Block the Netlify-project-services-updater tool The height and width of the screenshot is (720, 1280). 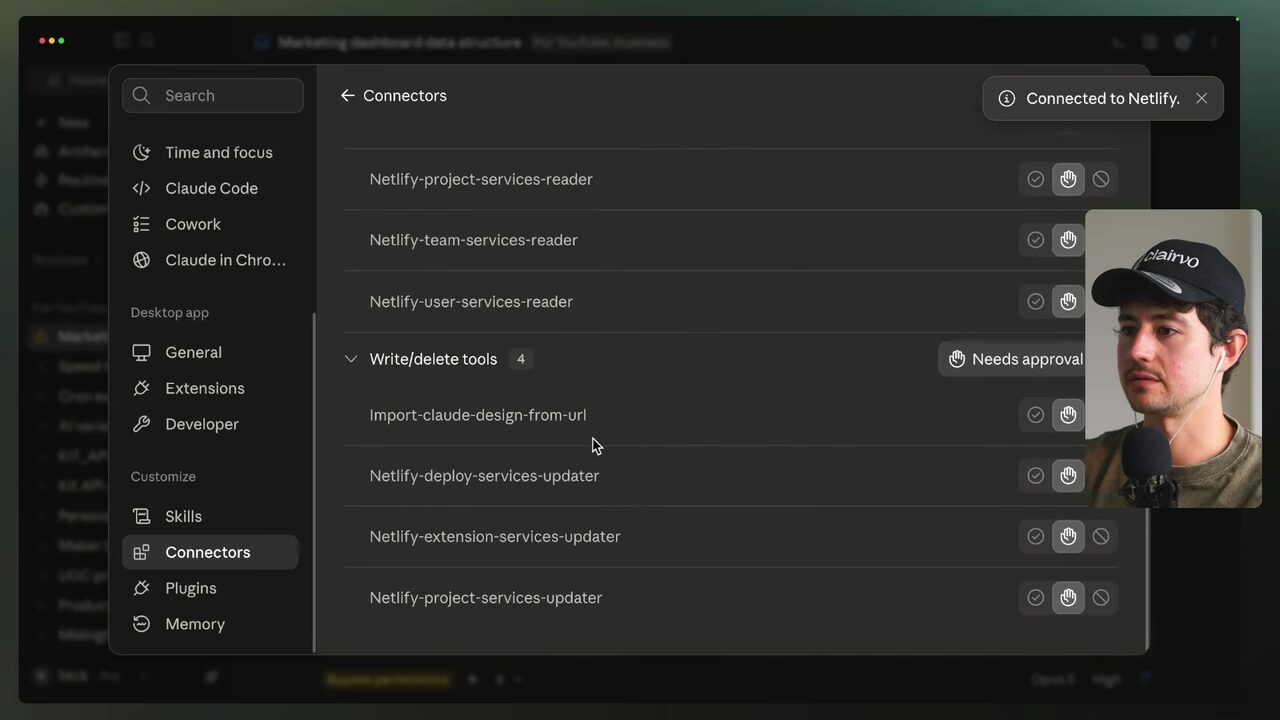(1101, 598)
